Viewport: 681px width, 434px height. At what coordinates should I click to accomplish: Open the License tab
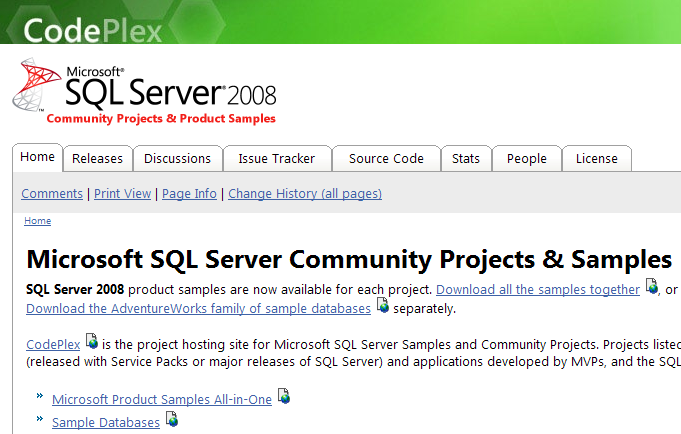pos(597,159)
